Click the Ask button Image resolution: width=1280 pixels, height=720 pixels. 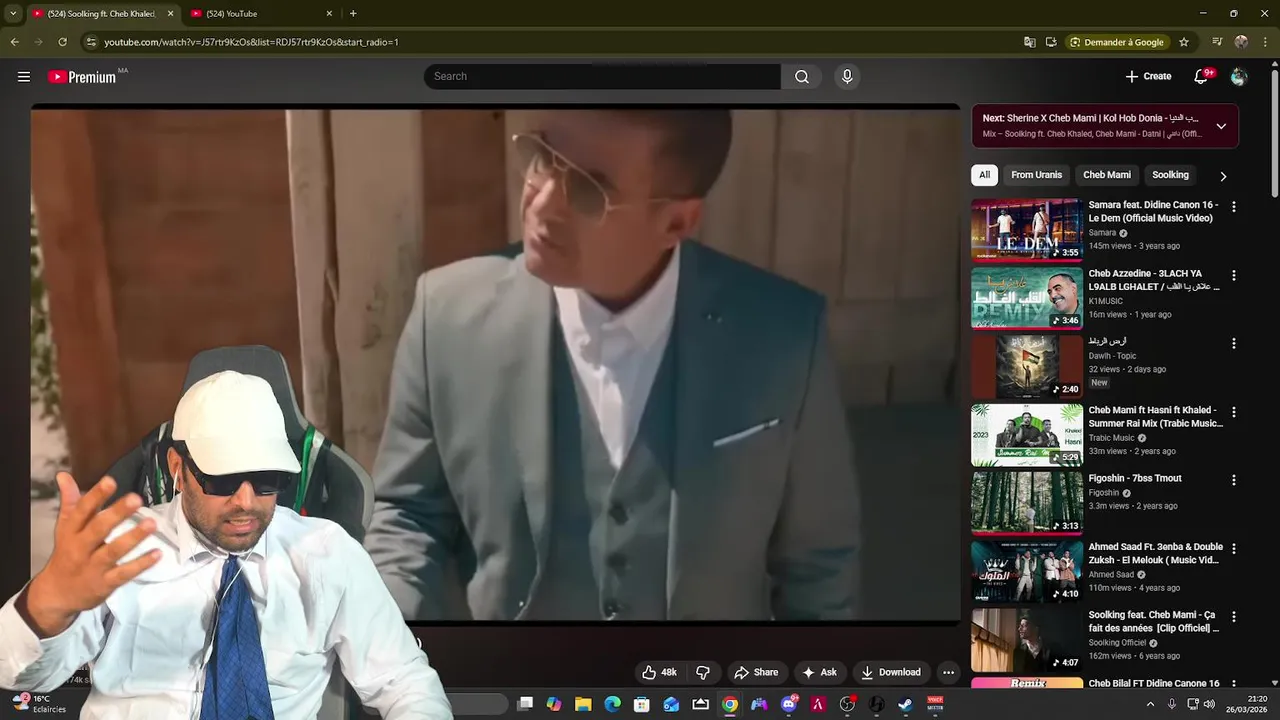coord(819,672)
